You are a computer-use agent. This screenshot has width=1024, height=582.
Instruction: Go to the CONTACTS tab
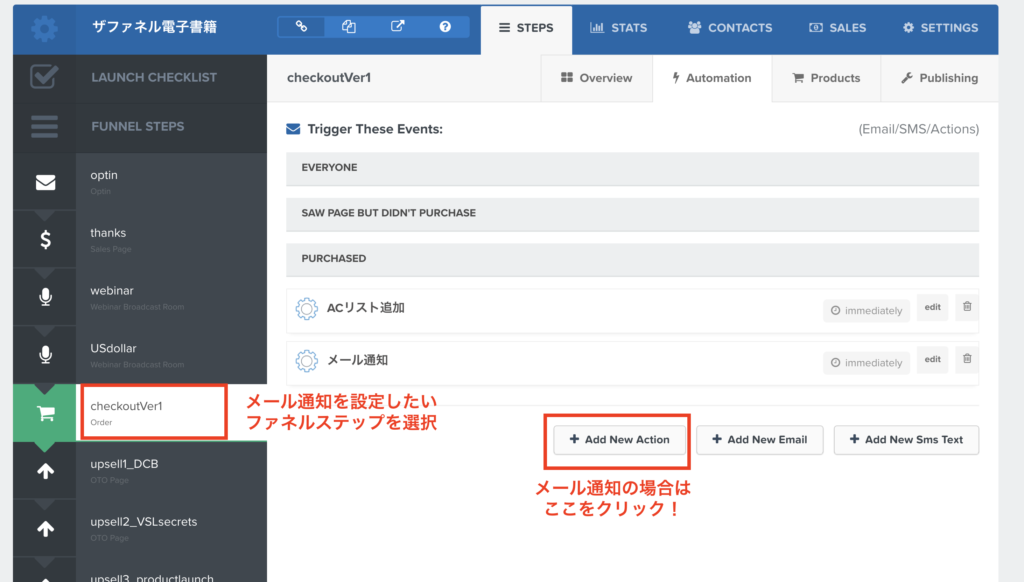730,28
